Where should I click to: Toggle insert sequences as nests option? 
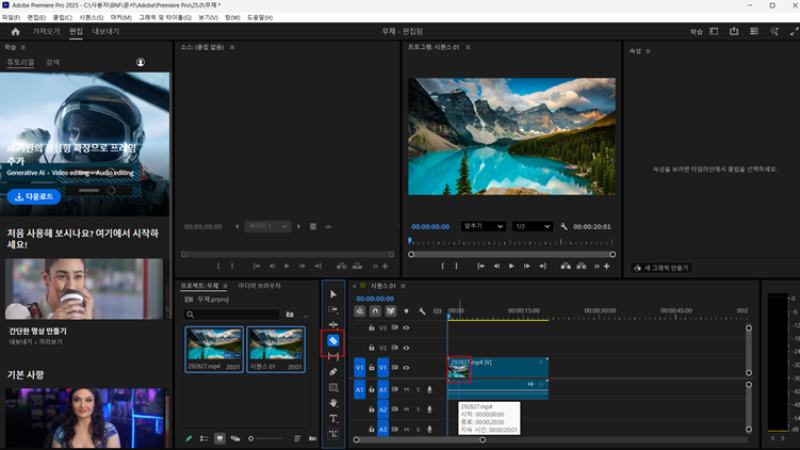click(360, 311)
